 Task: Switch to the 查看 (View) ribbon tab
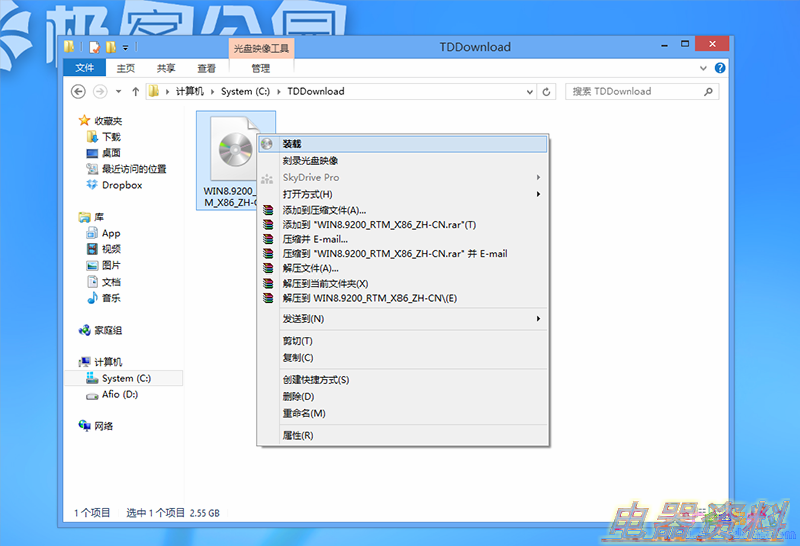click(206, 68)
